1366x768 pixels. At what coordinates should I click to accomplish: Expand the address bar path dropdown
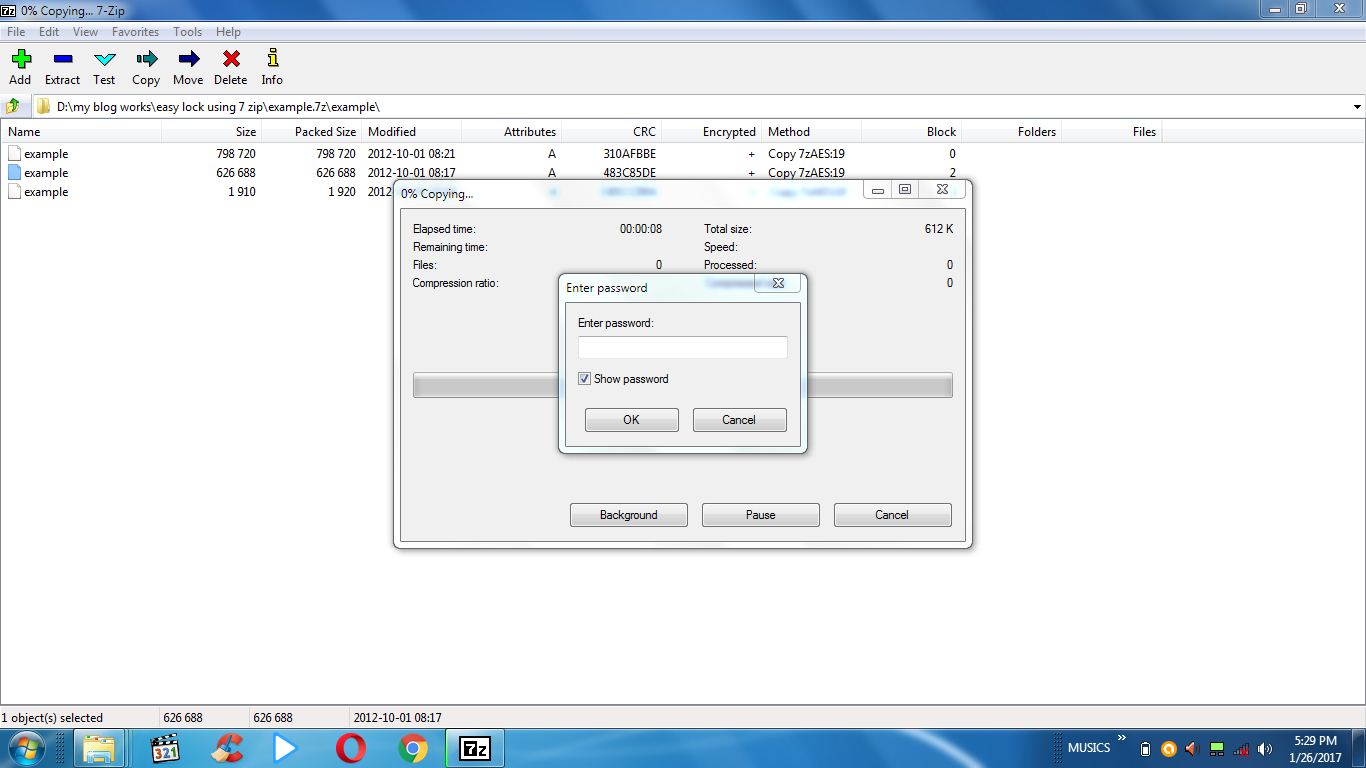pyautogui.click(x=1357, y=107)
